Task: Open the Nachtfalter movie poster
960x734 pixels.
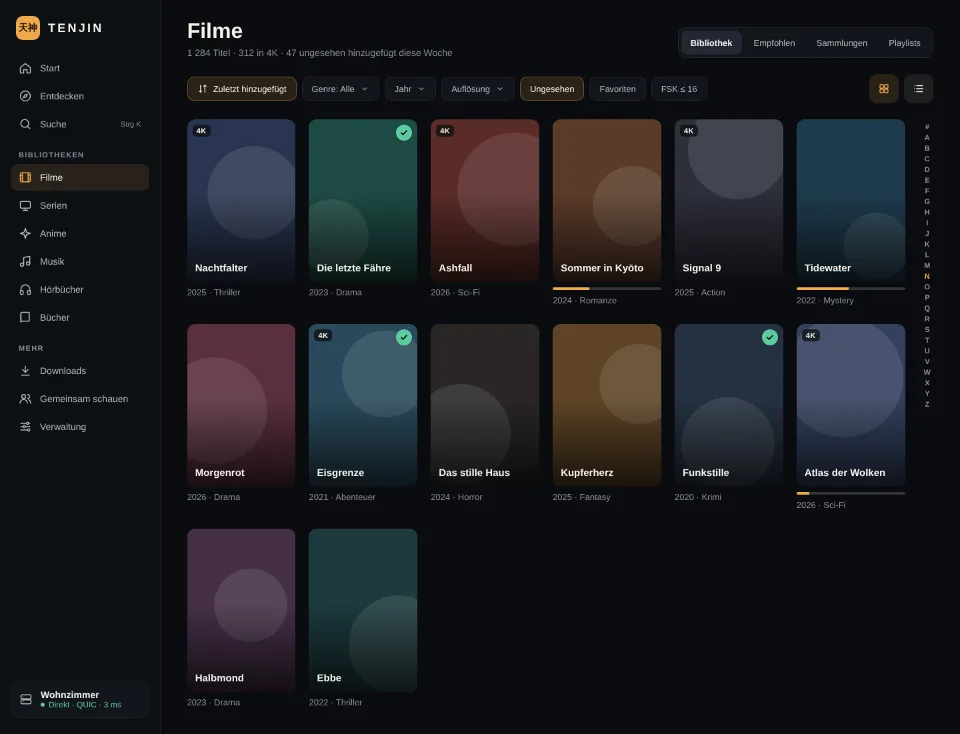Action: click(241, 201)
